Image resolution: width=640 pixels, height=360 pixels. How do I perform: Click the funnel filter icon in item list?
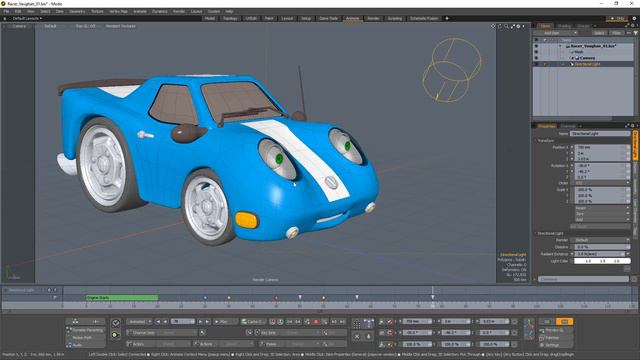[636, 33]
